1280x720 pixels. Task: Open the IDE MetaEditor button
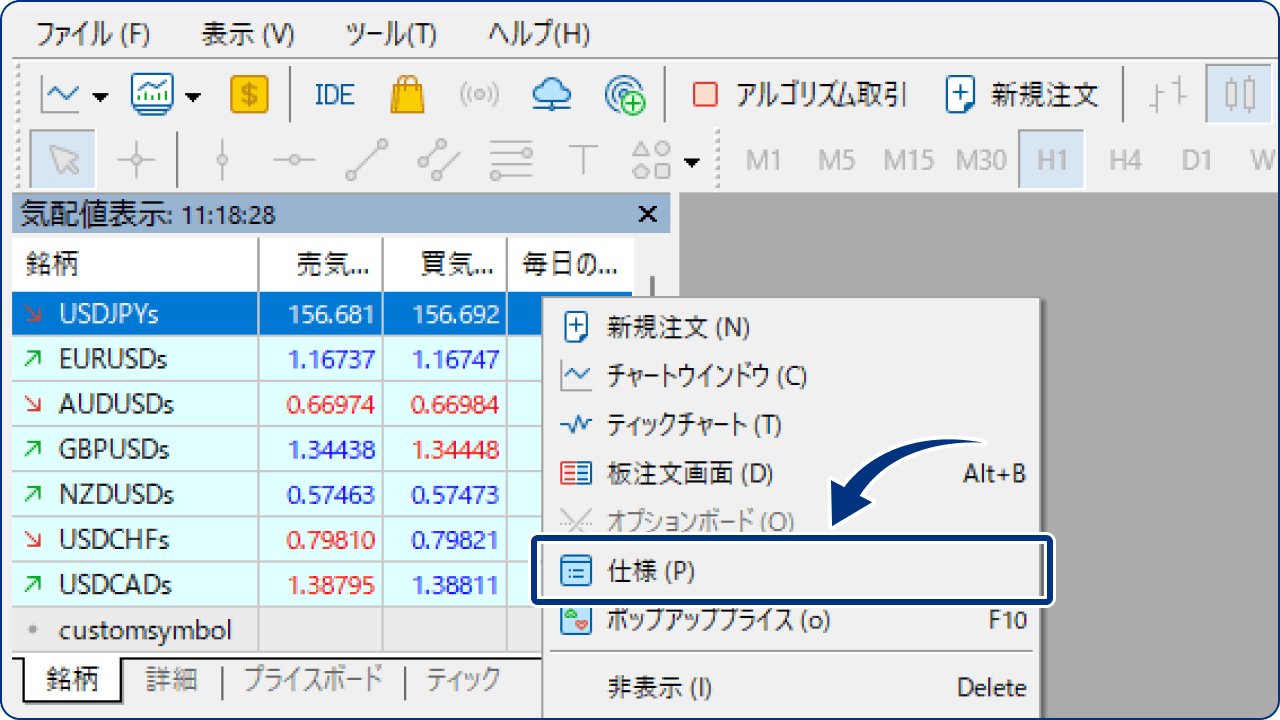pyautogui.click(x=334, y=95)
